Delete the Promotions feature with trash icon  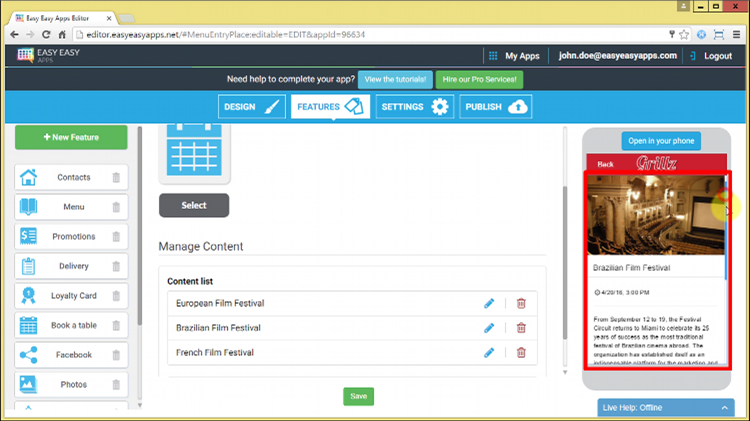116,237
